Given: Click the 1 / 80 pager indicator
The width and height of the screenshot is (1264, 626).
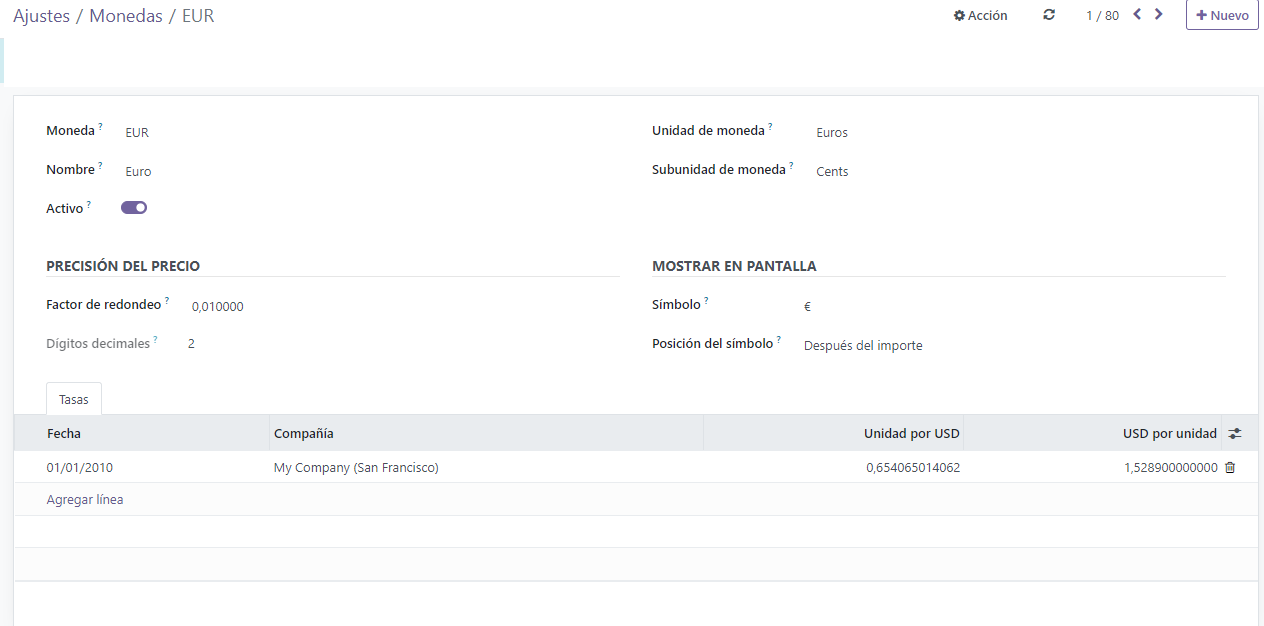Looking at the screenshot, I should click(1101, 15).
